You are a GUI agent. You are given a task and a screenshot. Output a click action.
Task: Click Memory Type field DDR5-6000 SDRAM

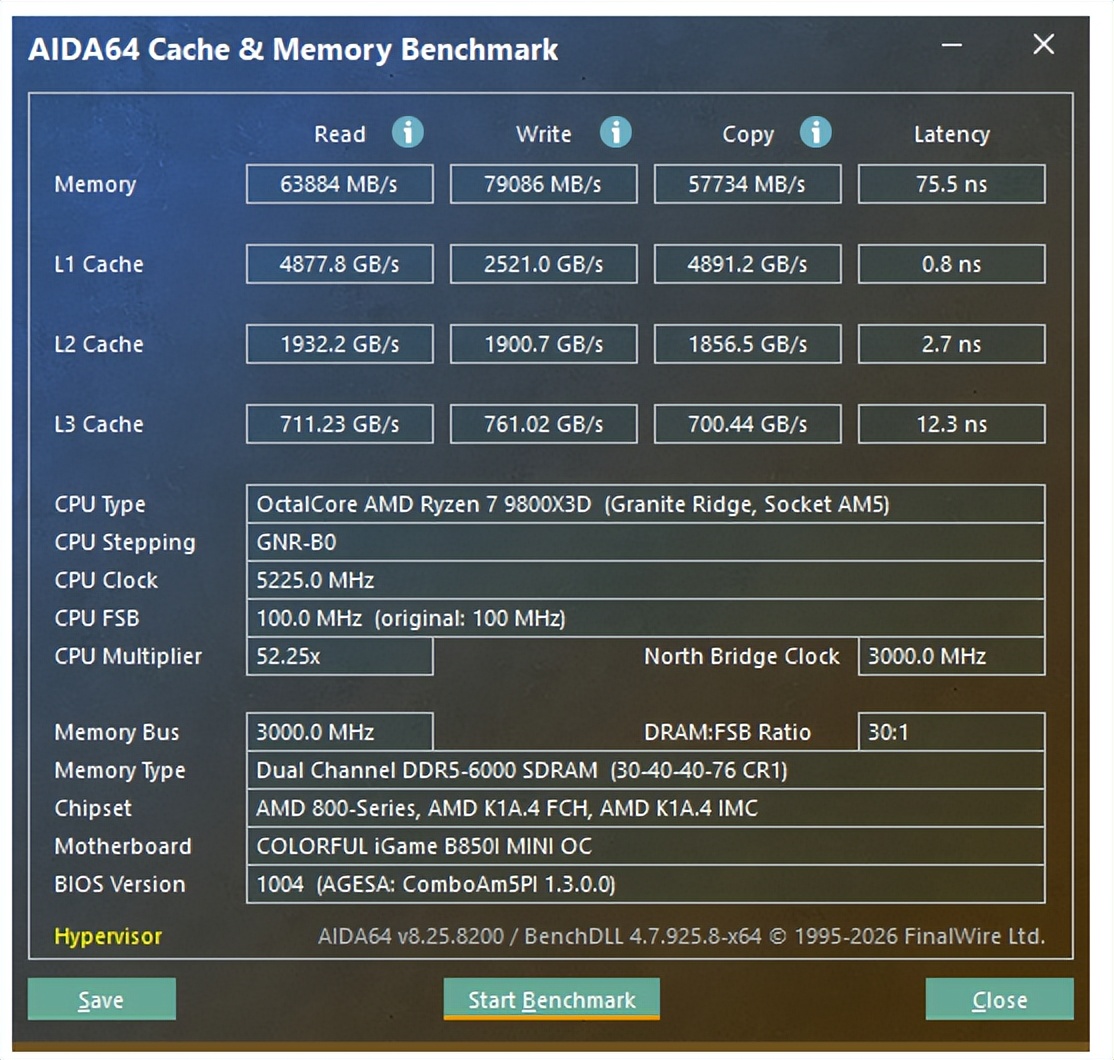646,770
